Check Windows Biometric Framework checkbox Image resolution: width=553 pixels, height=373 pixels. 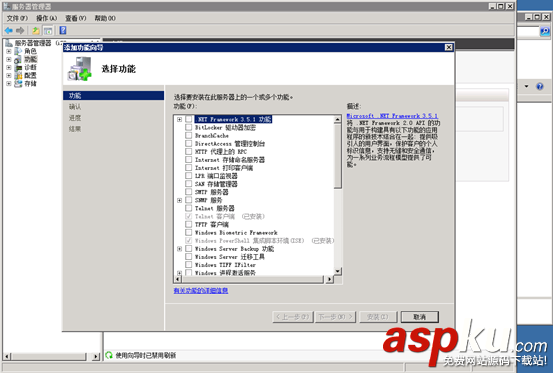point(189,233)
